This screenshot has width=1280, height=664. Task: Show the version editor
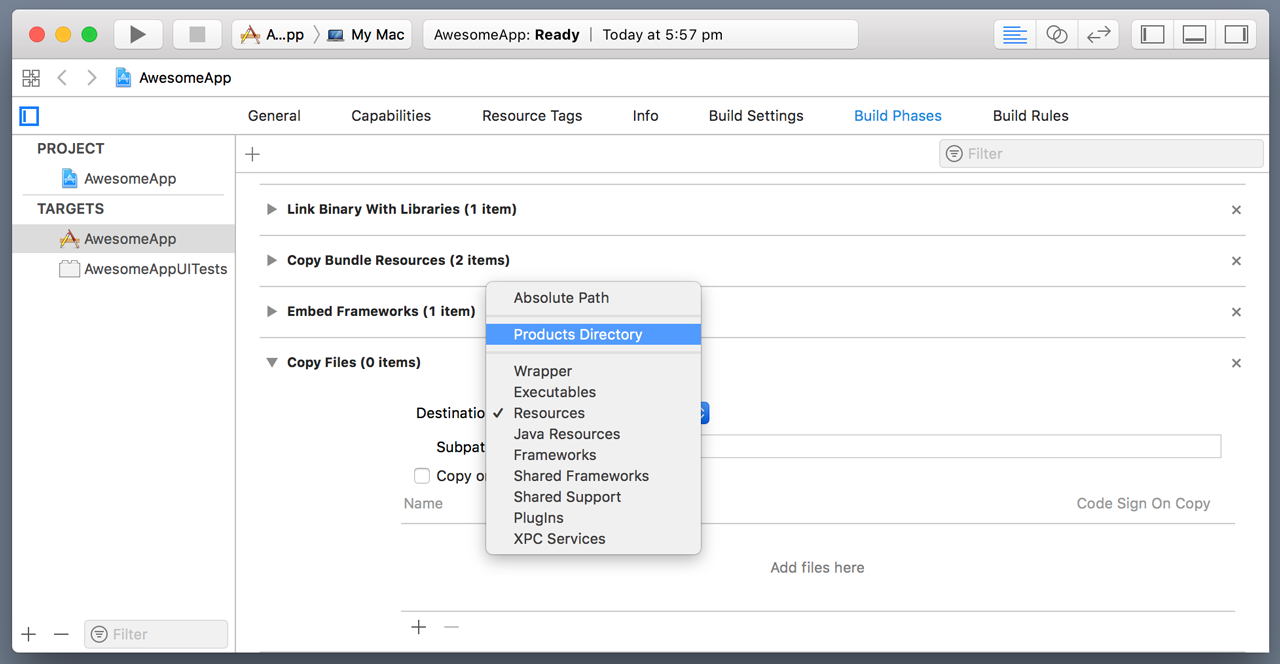[1098, 34]
